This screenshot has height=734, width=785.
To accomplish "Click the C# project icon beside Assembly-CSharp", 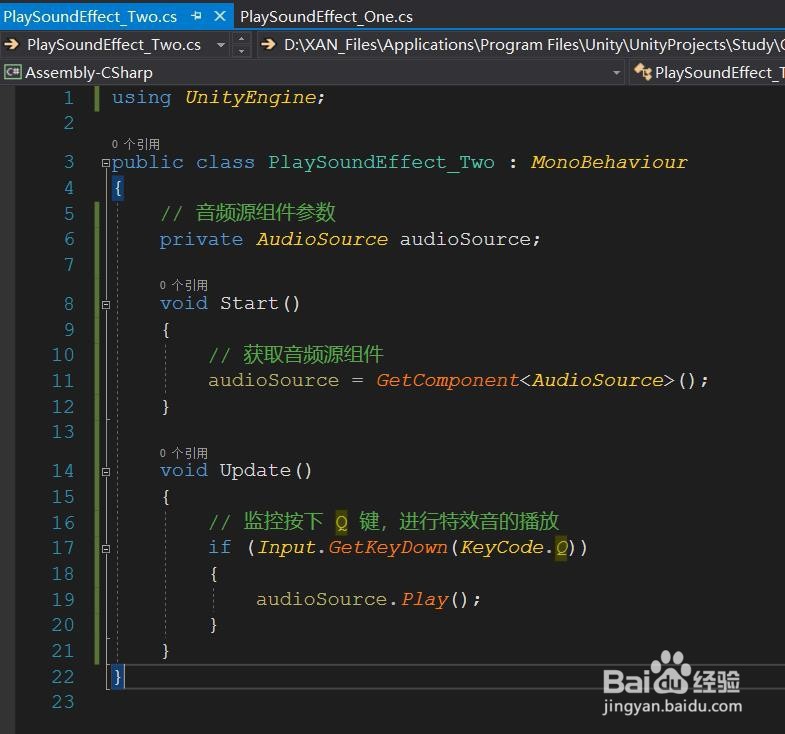I will tap(12, 73).
